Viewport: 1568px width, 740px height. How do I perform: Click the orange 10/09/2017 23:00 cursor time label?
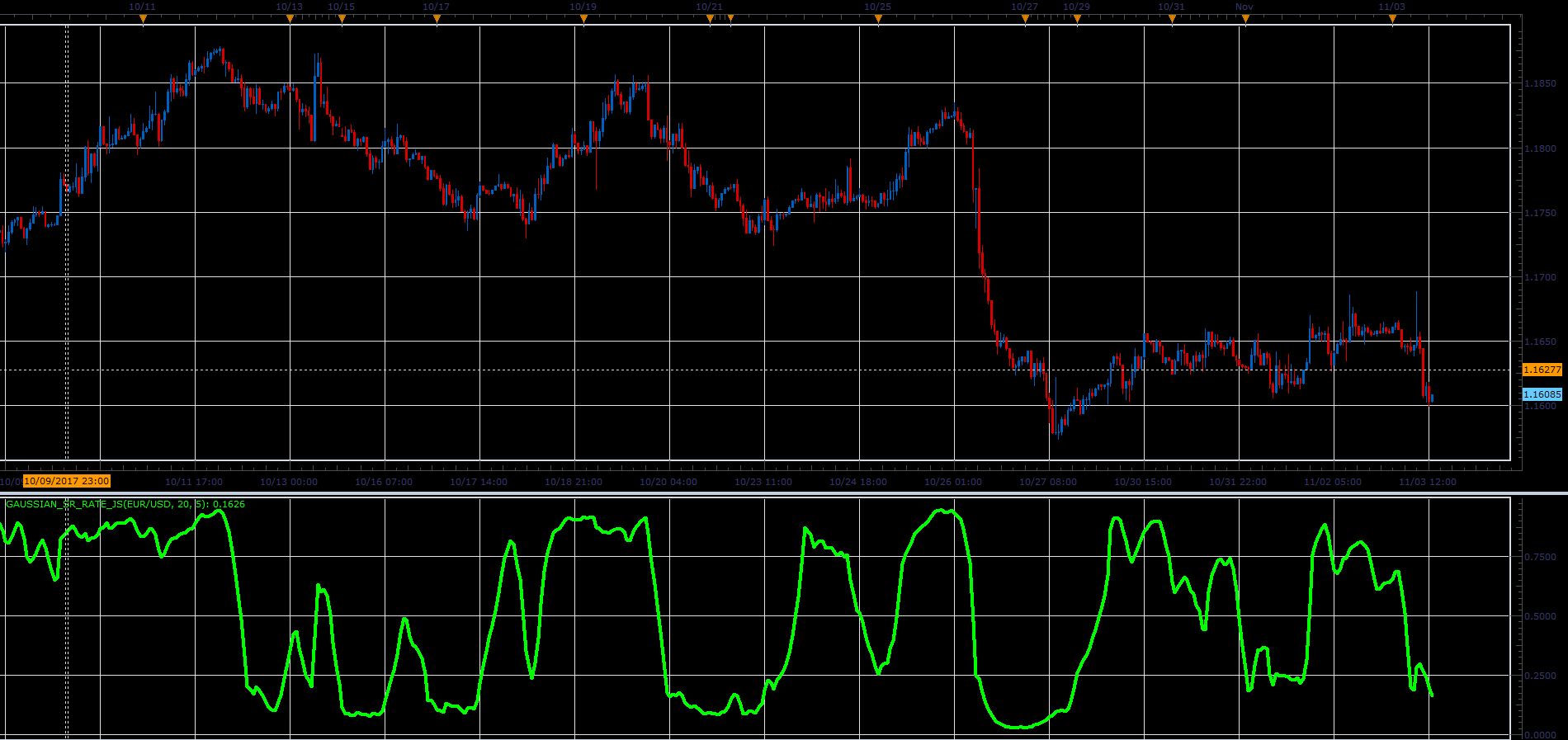coord(67,481)
